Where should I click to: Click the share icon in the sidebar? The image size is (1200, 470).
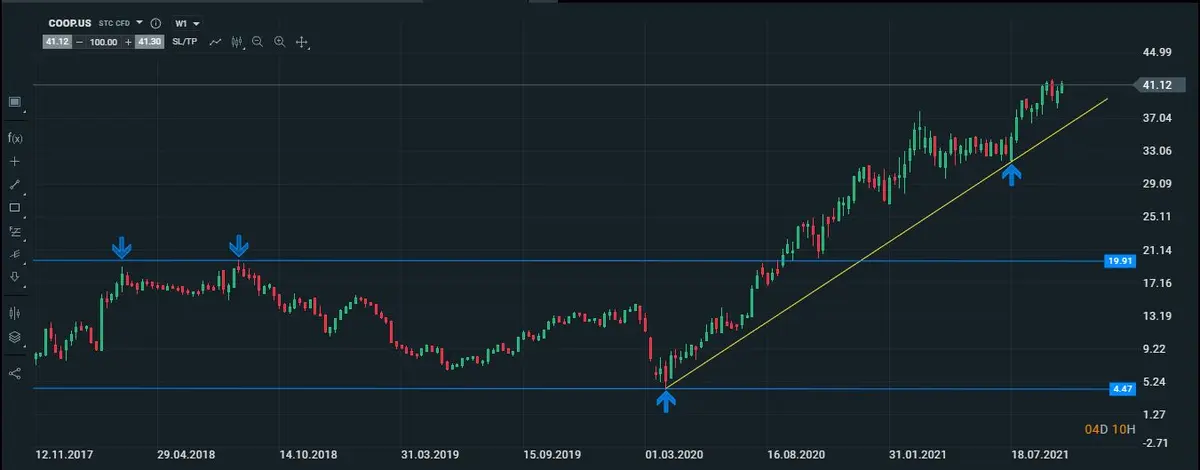point(15,373)
